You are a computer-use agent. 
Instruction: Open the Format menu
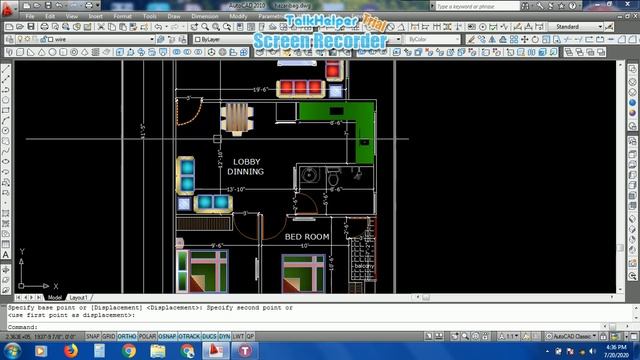(x=122, y=16)
